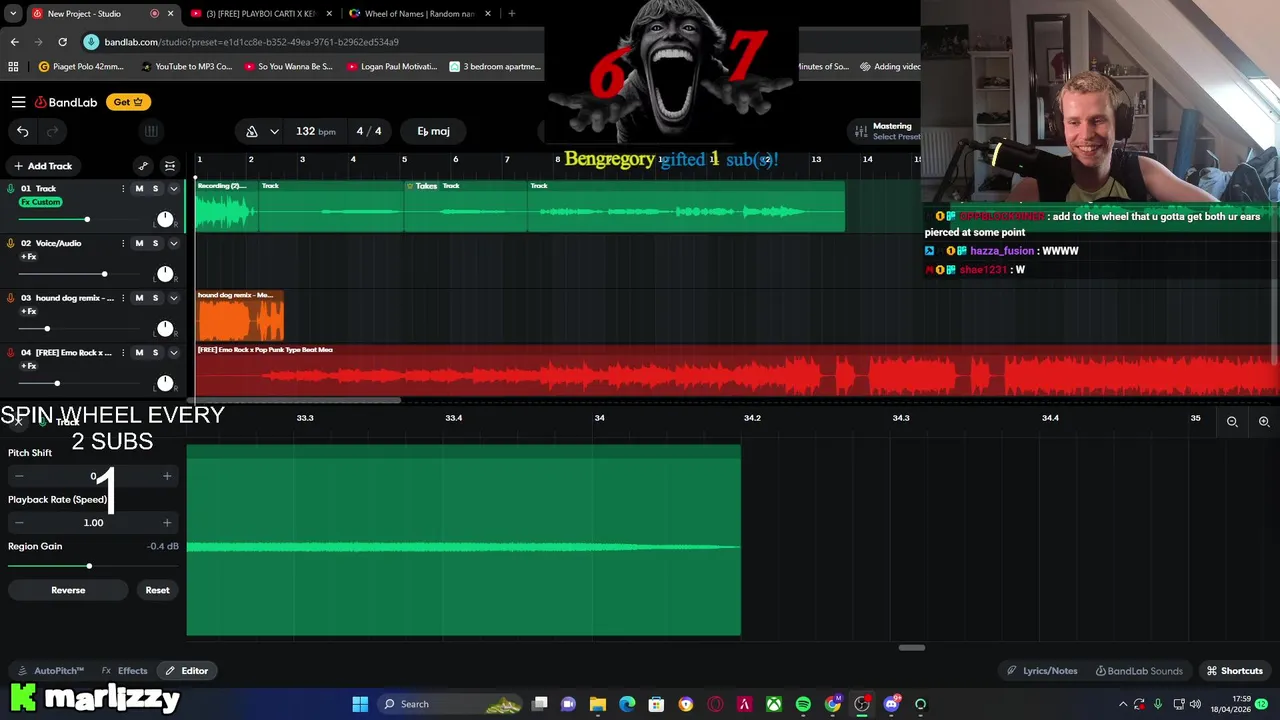Open Discord from the taskbar
1280x720 pixels.
tap(891, 704)
